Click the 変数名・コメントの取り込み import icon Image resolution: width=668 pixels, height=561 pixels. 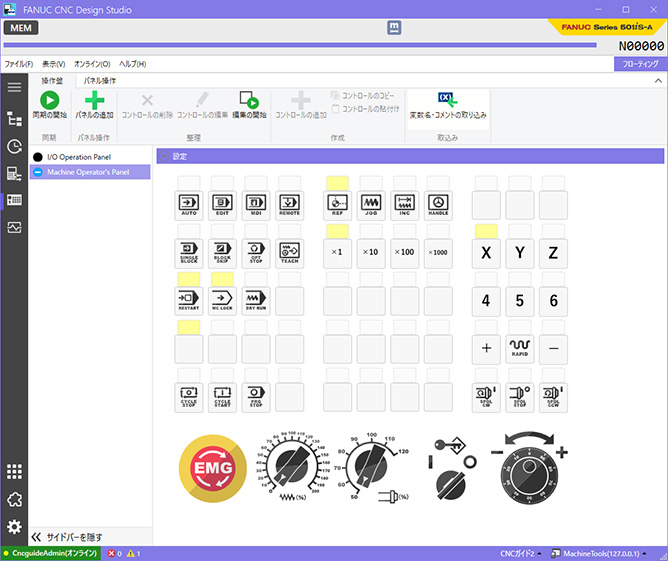click(447, 100)
